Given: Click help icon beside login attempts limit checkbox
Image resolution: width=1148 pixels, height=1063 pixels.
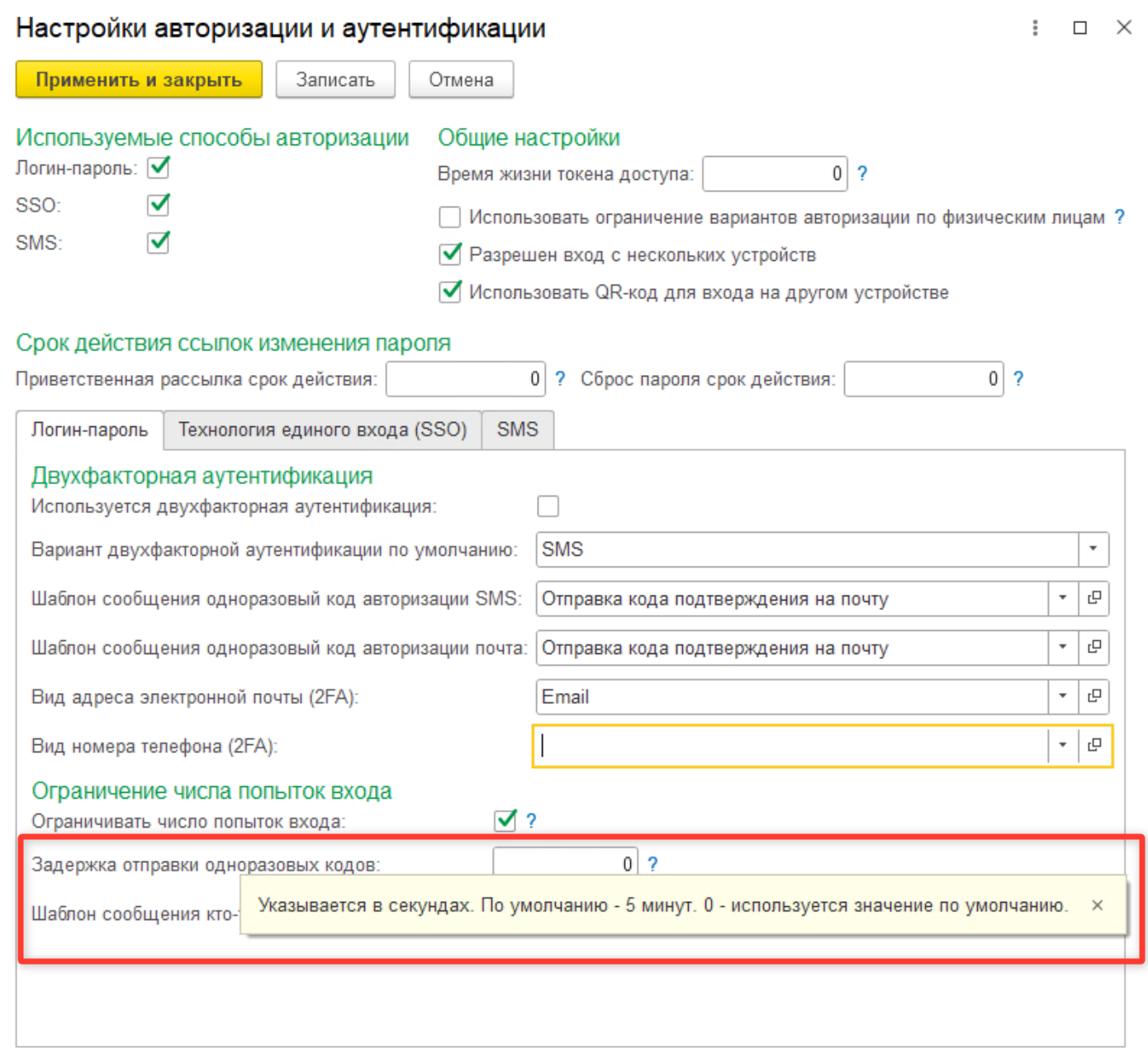Looking at the screenshot, I should click(x=531, y=821).
